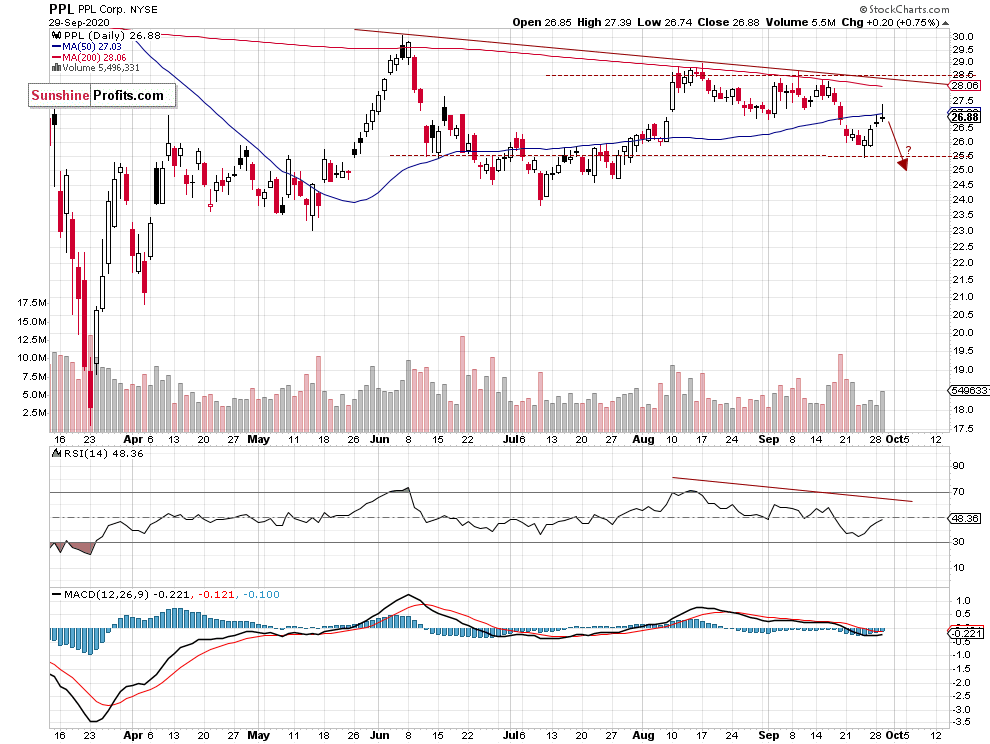The width and height of the screenshot is (990, 744).
Task: Click the red-boxed -0.221 MACD axis tag
Action: coord(966,633)
